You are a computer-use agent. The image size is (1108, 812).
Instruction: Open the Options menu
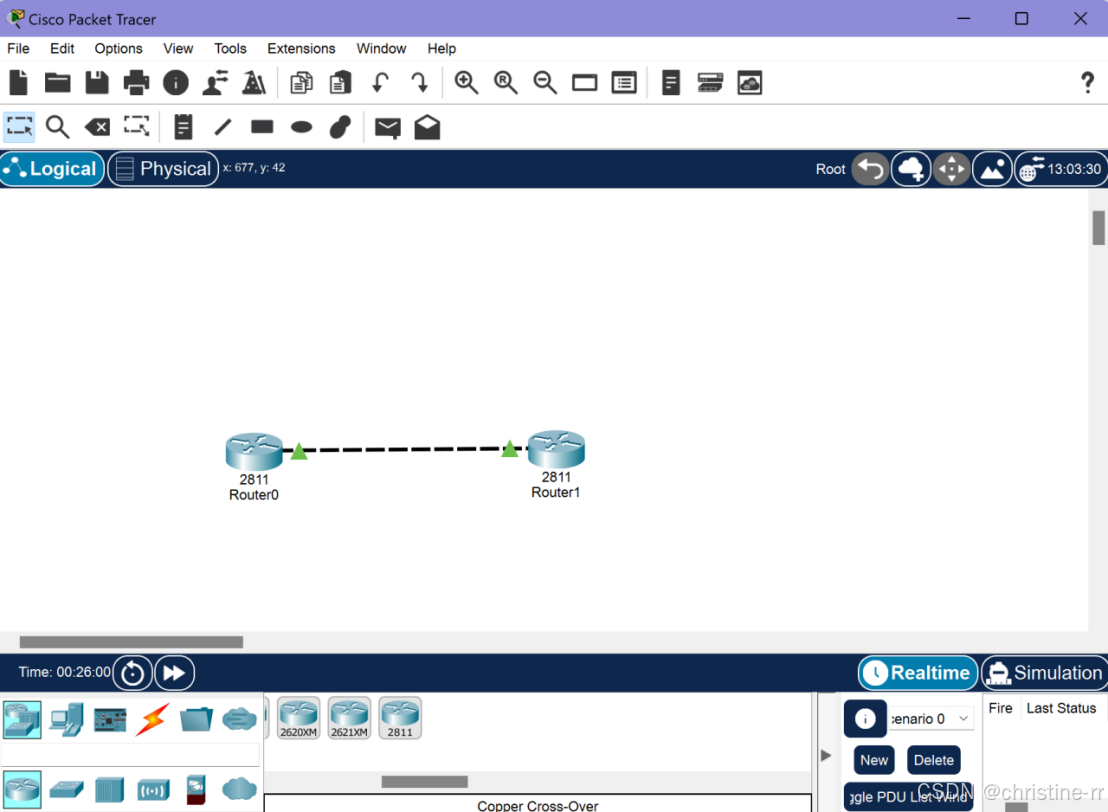(119, 49)
